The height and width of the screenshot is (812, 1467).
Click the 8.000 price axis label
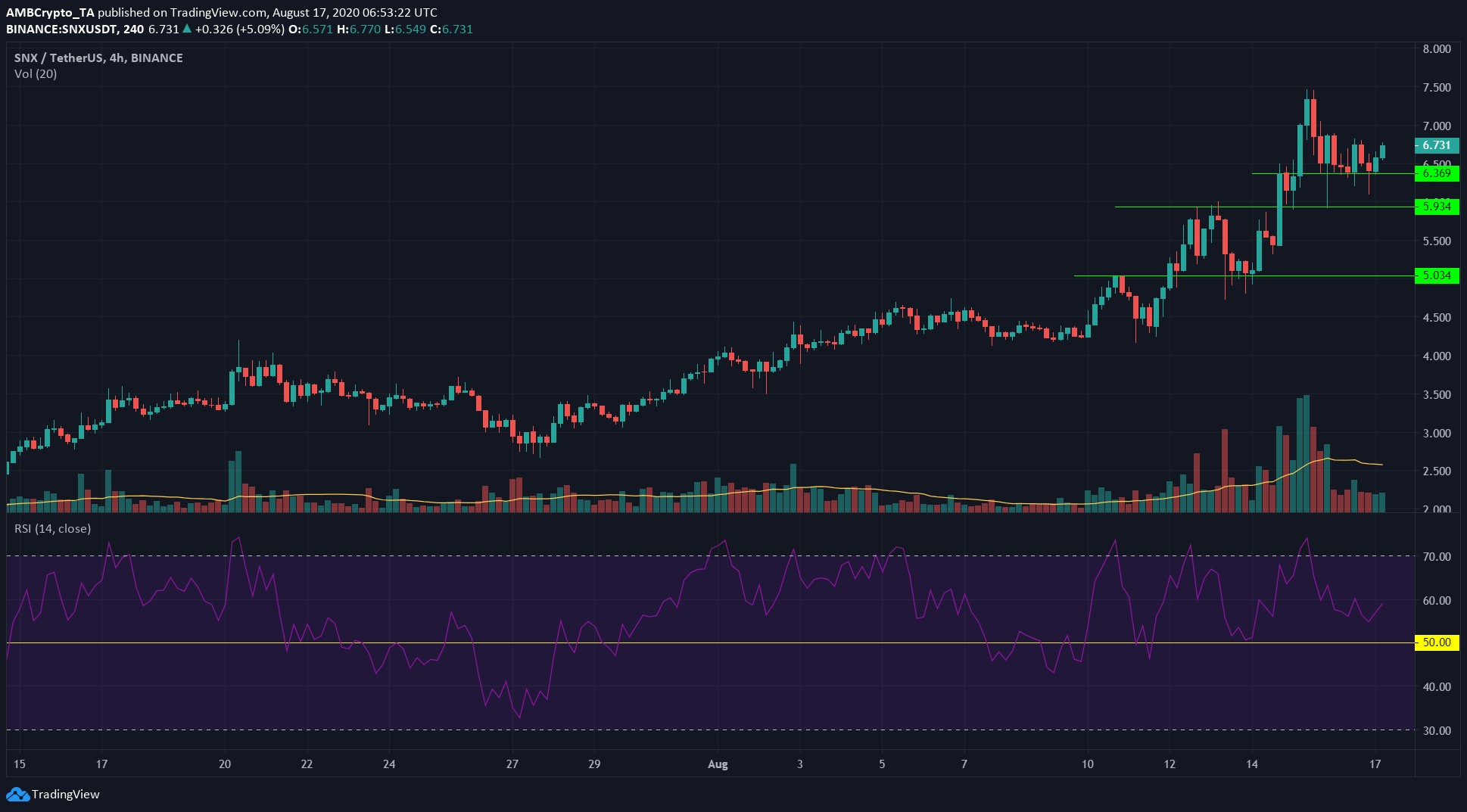pyautogui.click(x=1437, y=49)
